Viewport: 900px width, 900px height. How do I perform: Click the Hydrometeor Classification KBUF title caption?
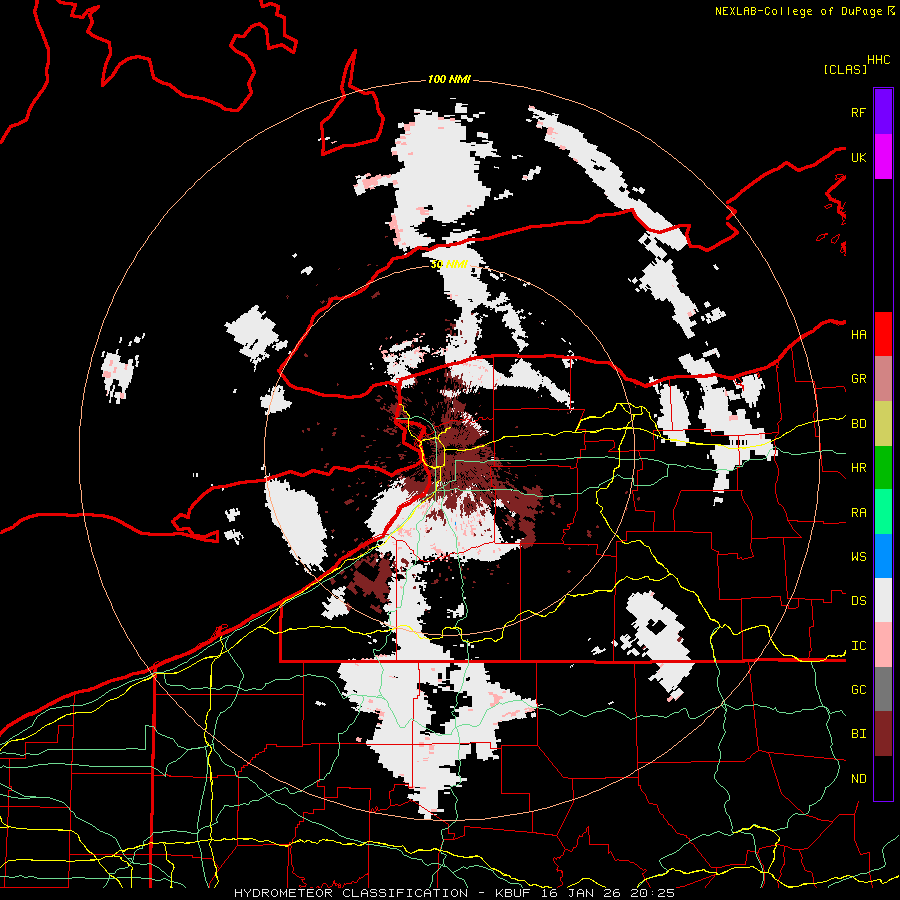[454, 893]
